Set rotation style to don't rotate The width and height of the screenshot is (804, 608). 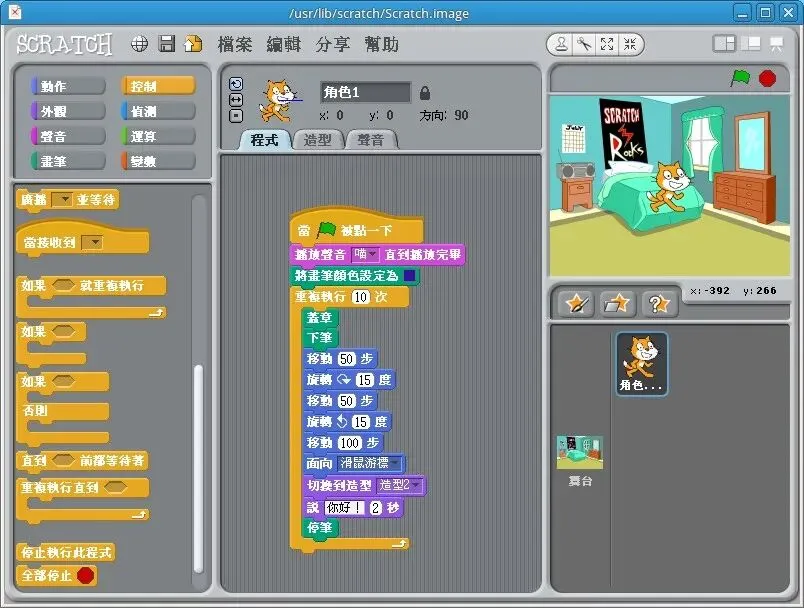[236, 116]
